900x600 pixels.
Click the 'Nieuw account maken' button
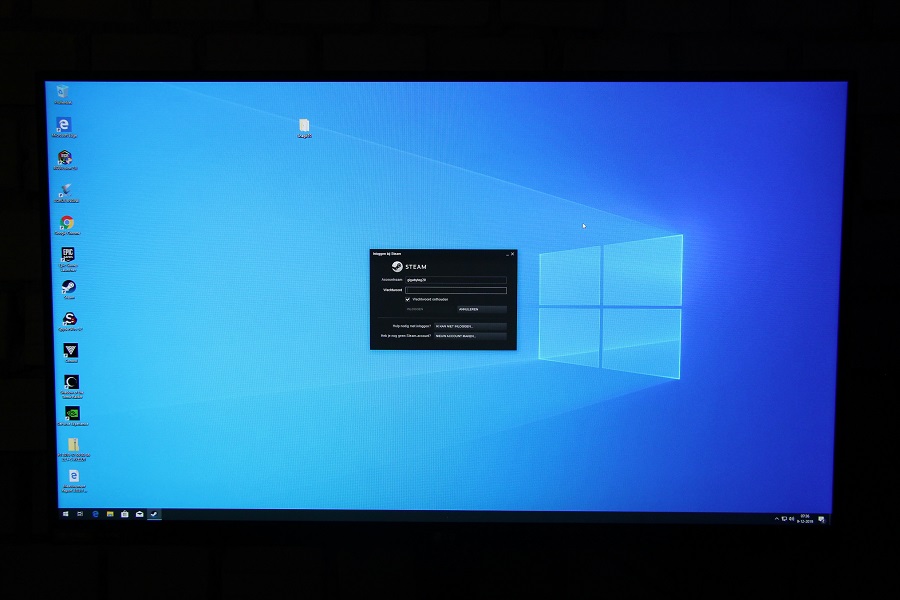469,336
